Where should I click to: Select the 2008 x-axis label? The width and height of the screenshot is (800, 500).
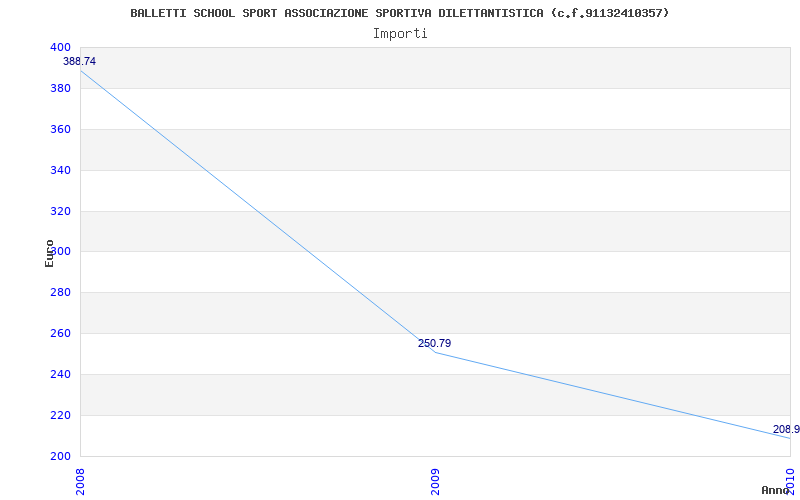point(80,480)
